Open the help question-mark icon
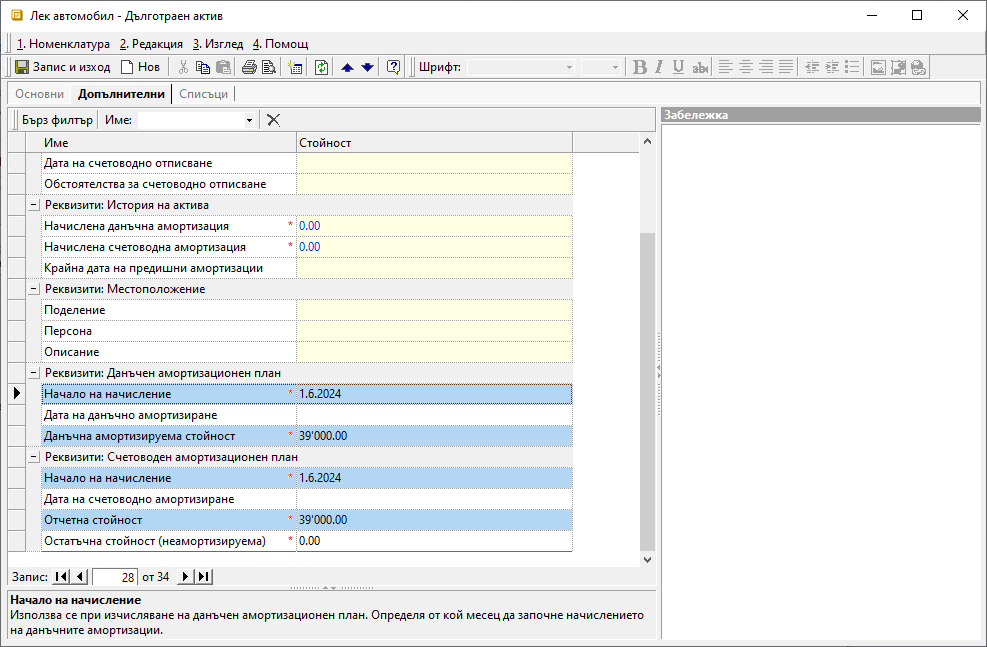 393,67
